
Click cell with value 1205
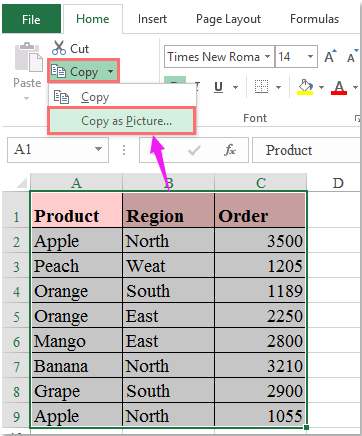(260, 266)
